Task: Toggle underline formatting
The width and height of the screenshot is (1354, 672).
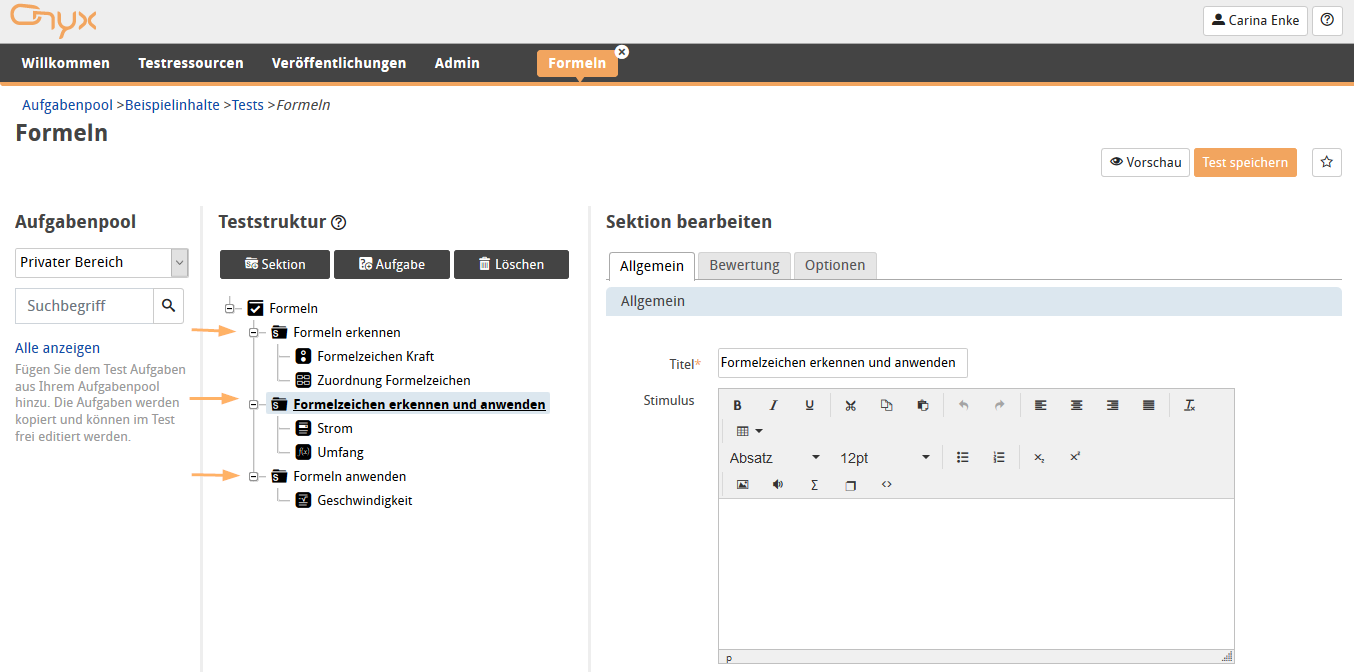Action: (808, 404)
